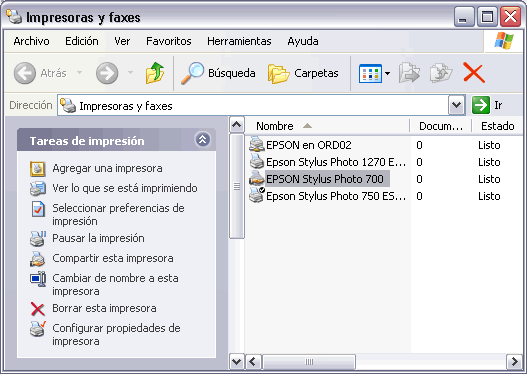Click Cambiar de nombre a esta impresora icon
The width and height of the screenshot is (527, 374).
[38, 279]
